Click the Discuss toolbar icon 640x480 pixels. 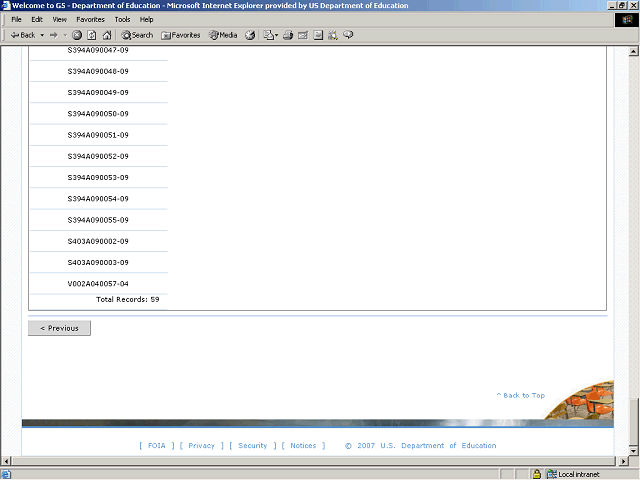[318, 35]
